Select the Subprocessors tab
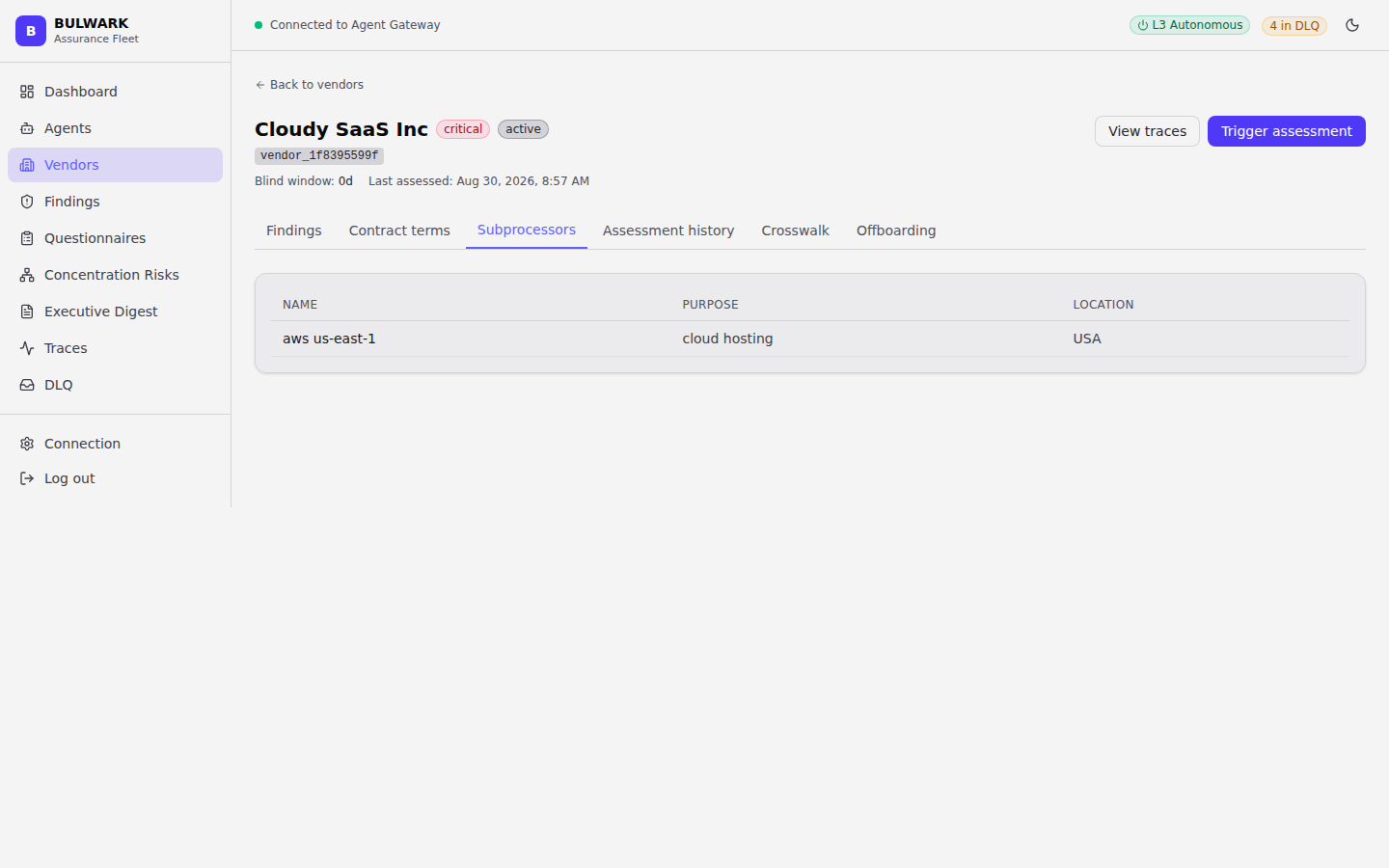This screenshot has width=1389, height=868. click(527, 230)
